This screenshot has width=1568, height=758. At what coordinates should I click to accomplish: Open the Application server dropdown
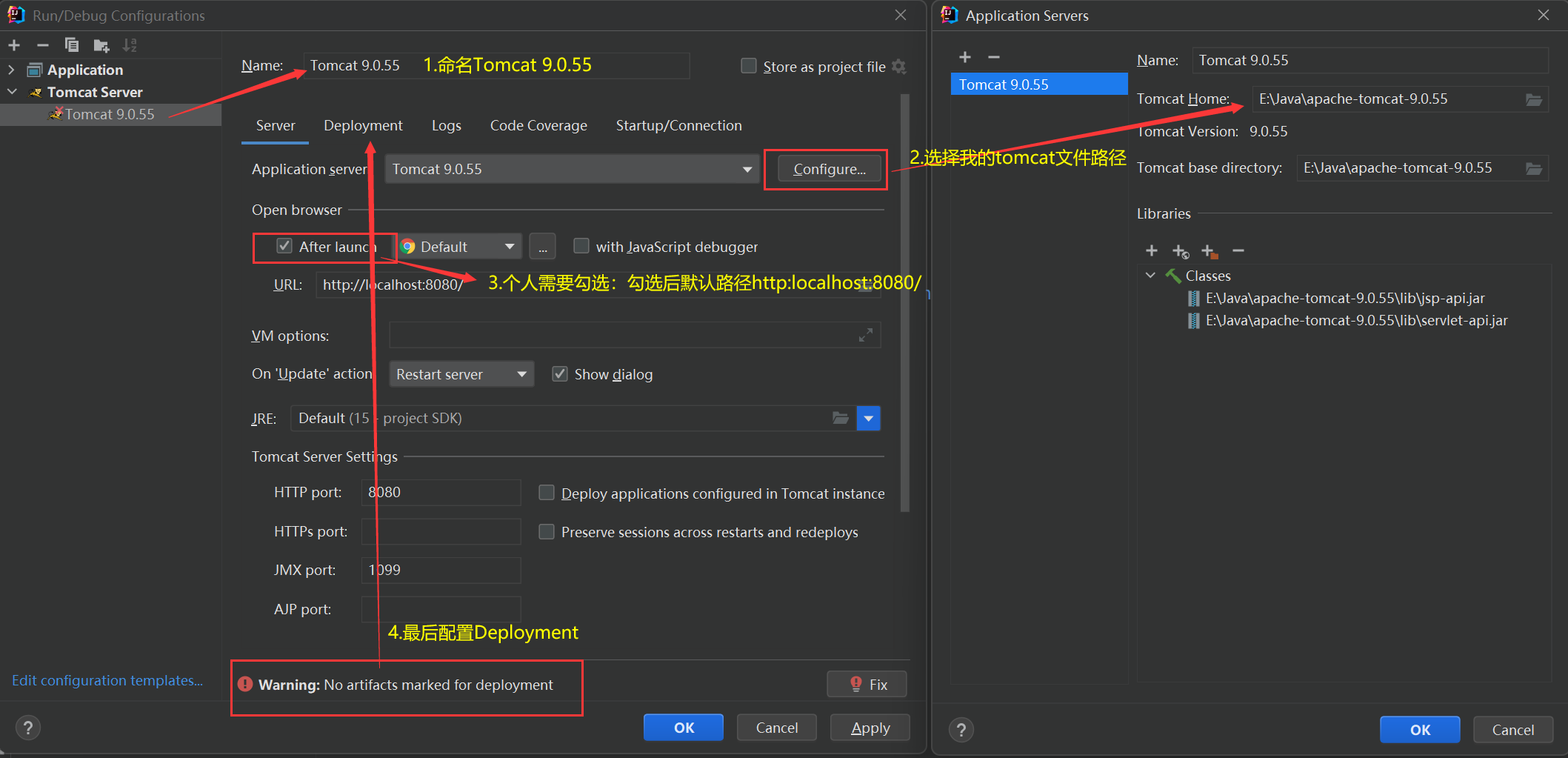746,169
